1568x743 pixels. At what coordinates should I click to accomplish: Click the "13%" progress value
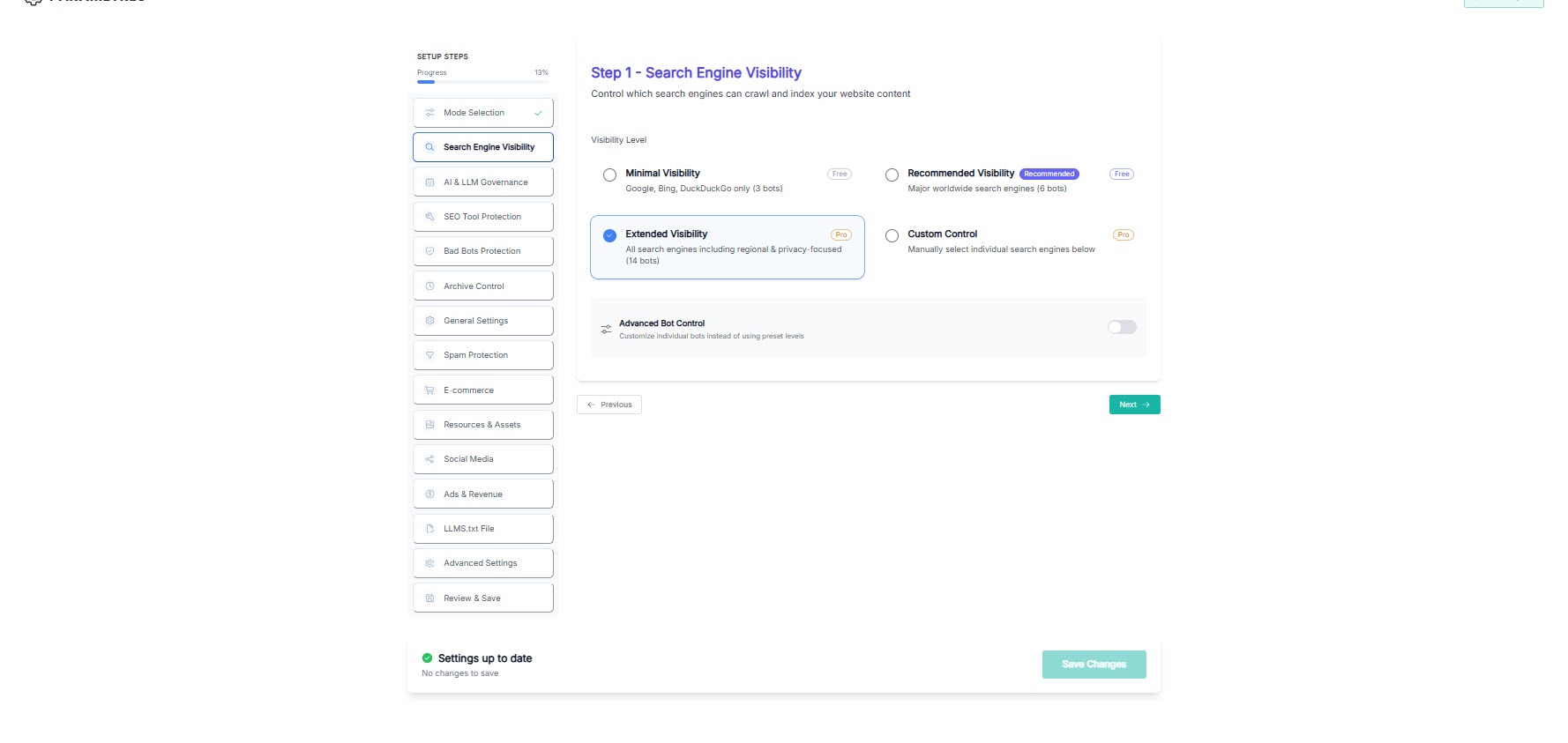click(541, 72)
